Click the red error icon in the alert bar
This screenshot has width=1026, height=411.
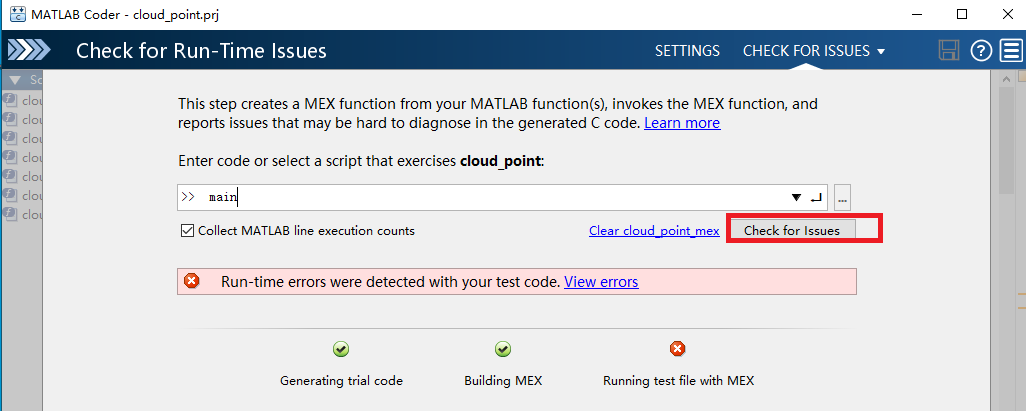click(x=192, y=282)
